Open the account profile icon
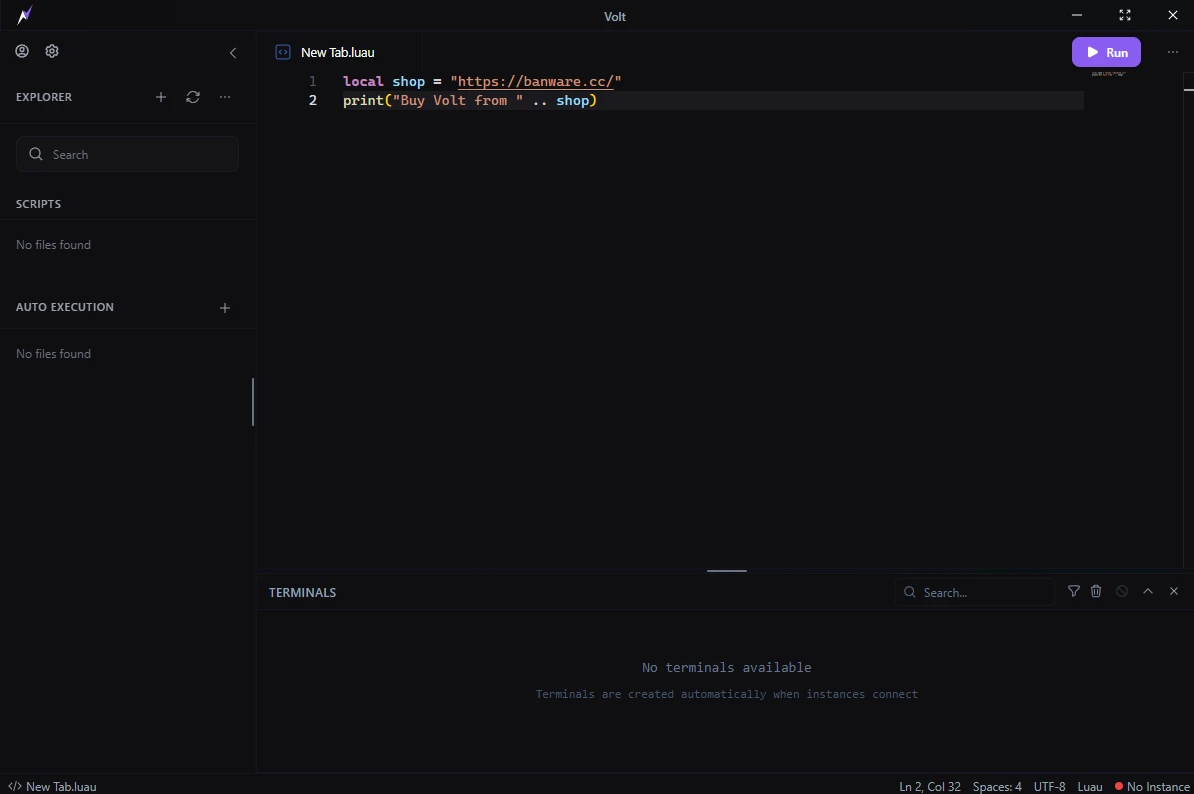This screenshot has width=1194, height=794. tap(22, 51)
